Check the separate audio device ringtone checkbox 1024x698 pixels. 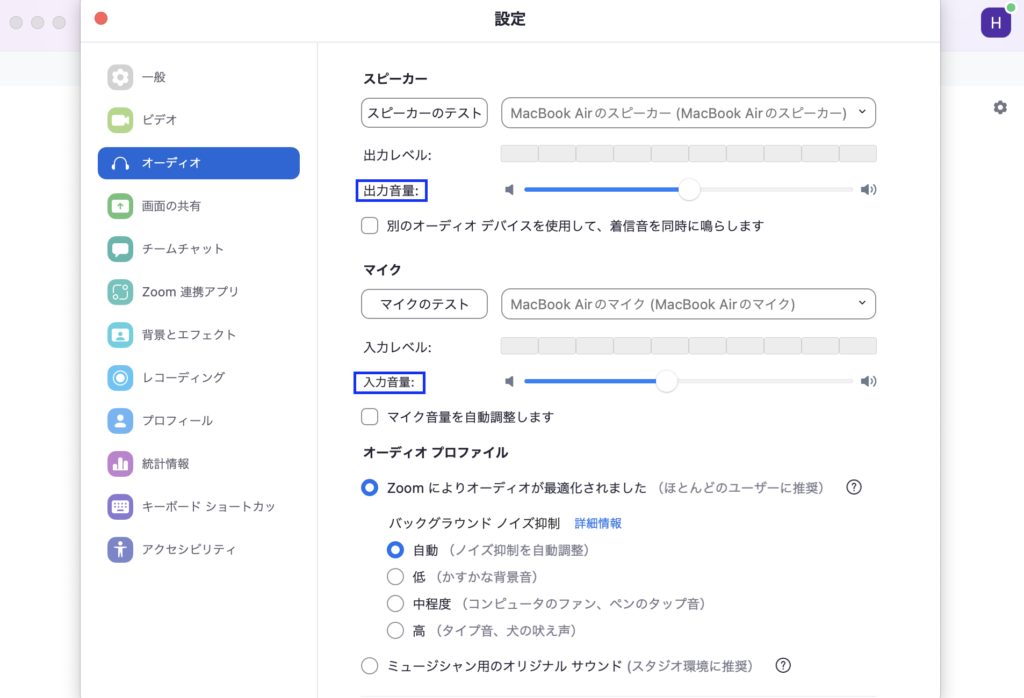pos(370,226)
